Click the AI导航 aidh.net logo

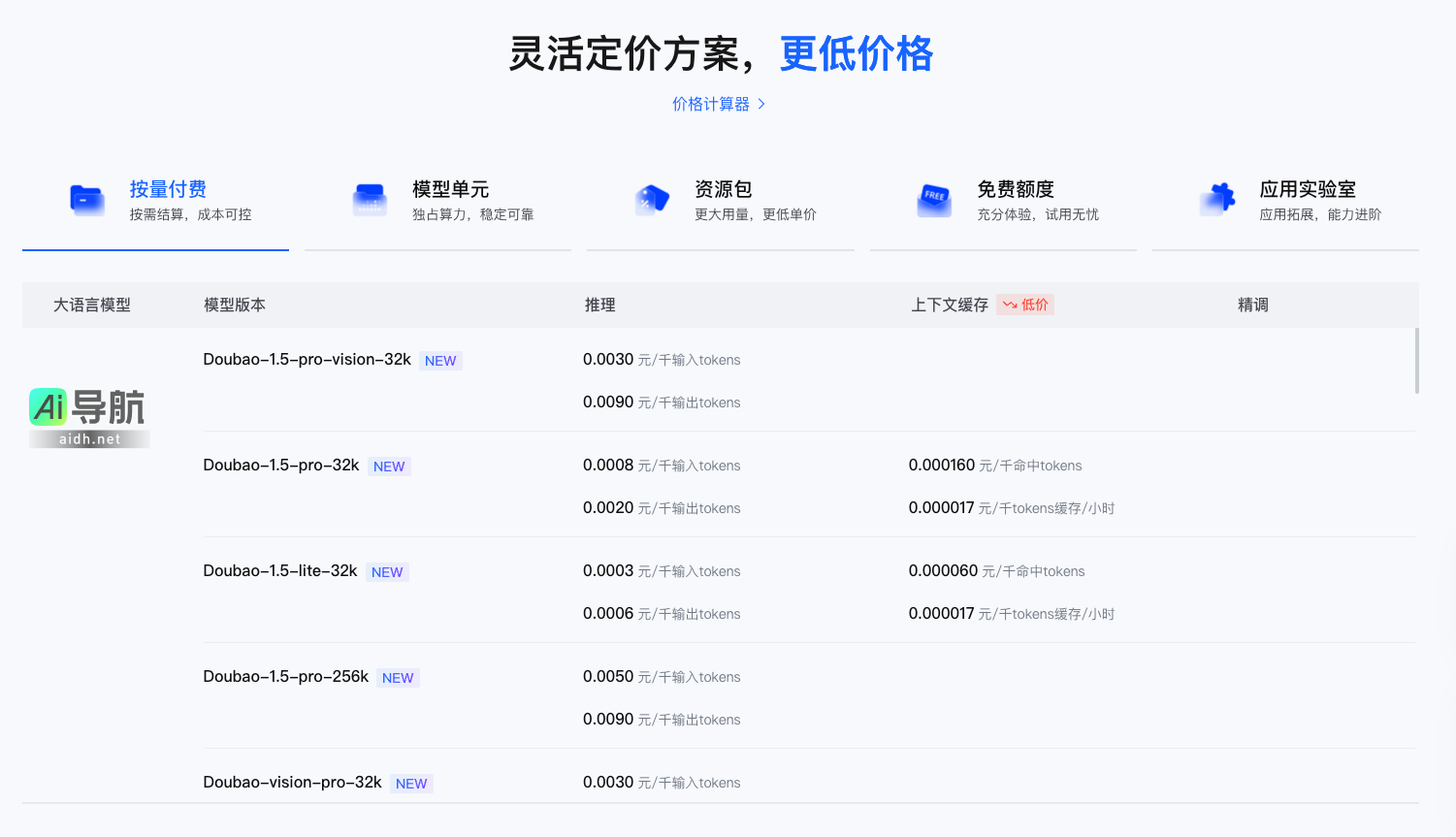pyautogui.click(x=88, y=417)
